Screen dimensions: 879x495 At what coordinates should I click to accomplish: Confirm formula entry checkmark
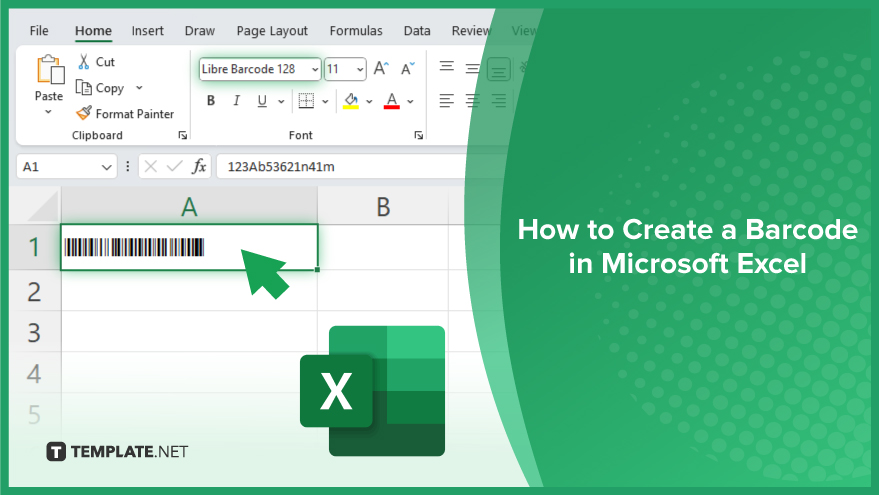pos(174,166)
